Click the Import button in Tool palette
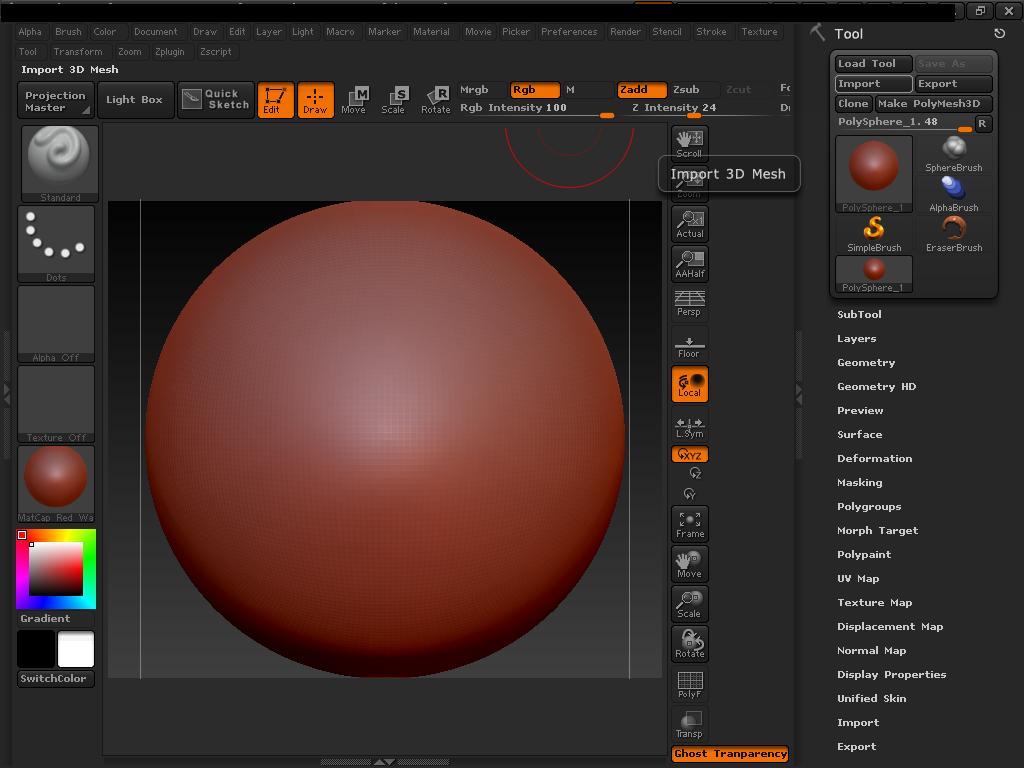The image size is (1024, 768). coord(874,84)
